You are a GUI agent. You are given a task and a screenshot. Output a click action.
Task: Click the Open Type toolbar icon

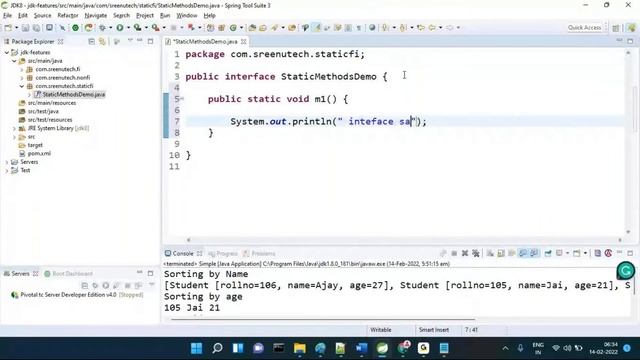252,28
